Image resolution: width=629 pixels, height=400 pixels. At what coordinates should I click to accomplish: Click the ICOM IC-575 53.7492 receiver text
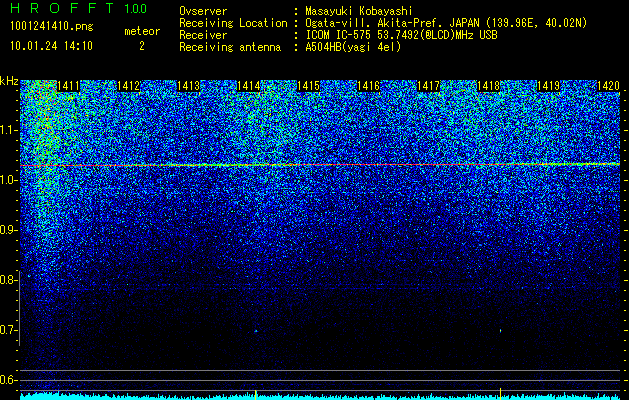(401, 35)
